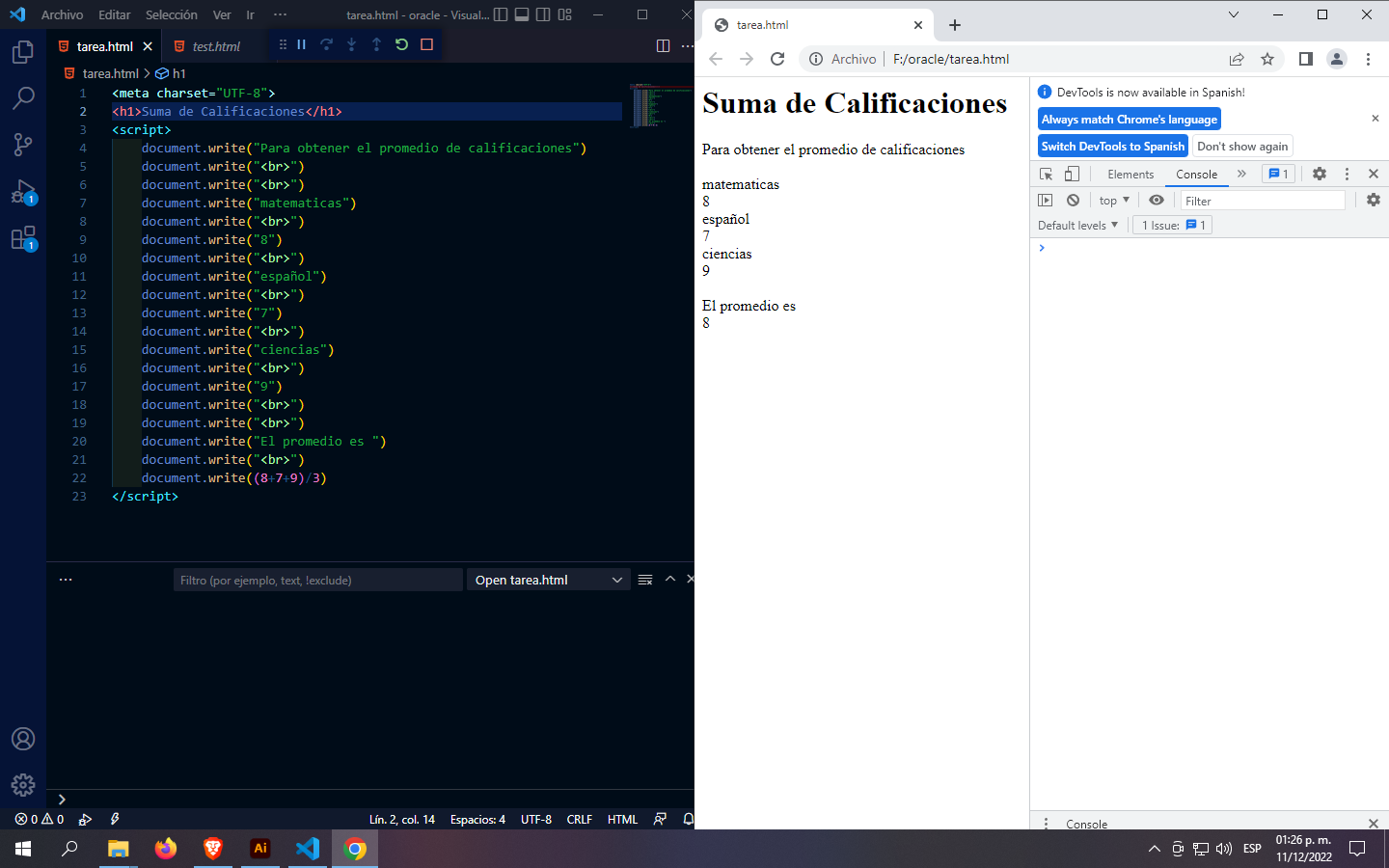Show more VS Code menus via ellipsis
Screen dimensions: 1389x868
coord(280,14)
